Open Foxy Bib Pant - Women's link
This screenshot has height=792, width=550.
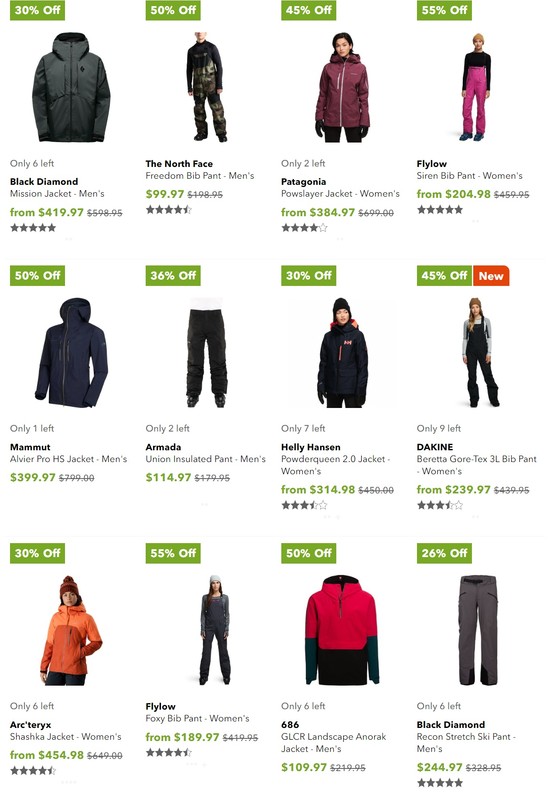coord(197,718)
